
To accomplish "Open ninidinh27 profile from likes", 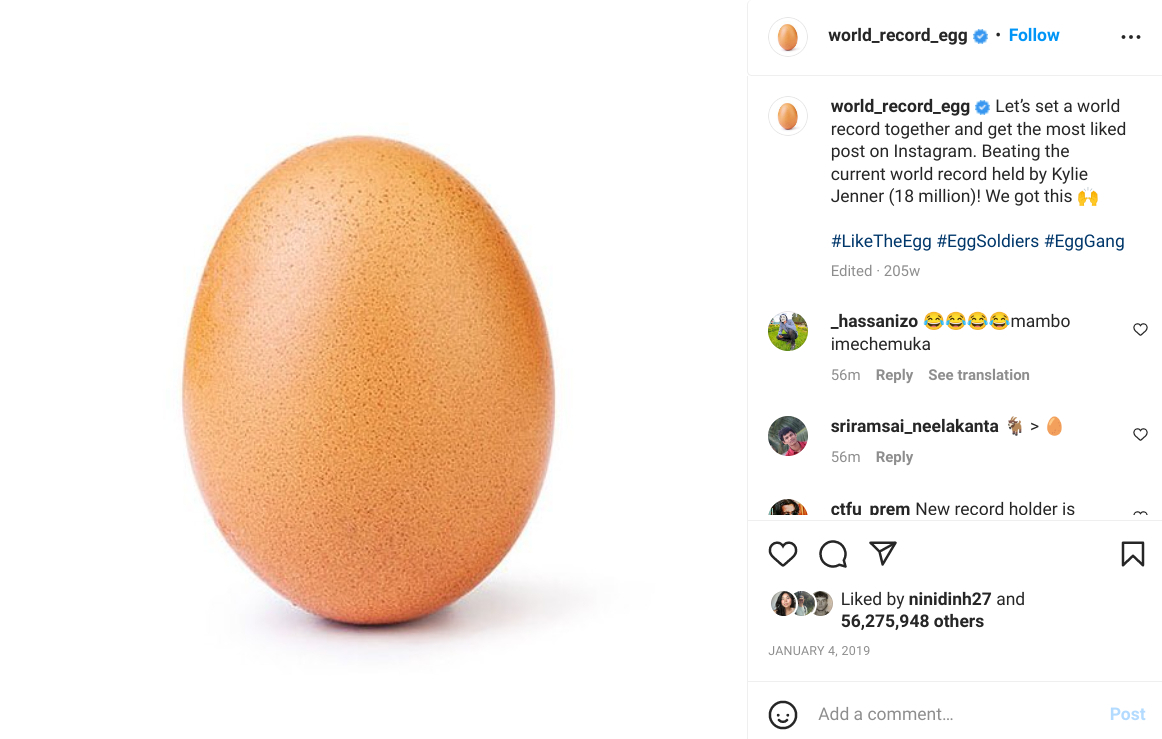I will pyautogui.click(x=950, y=599).
